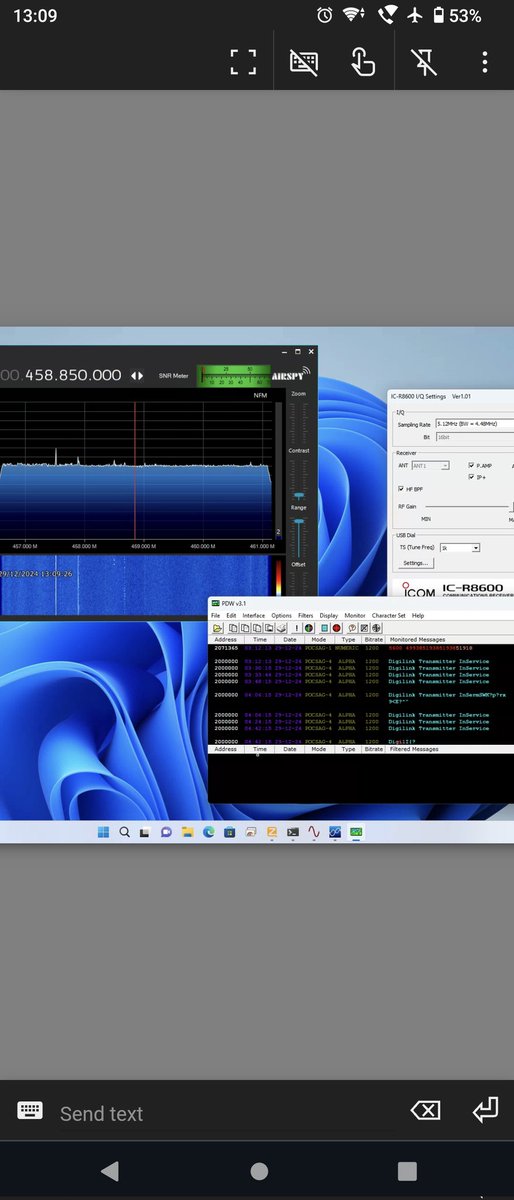Toggle the IP+ checkbox in IC-R8600 settings

coord(473,477)
